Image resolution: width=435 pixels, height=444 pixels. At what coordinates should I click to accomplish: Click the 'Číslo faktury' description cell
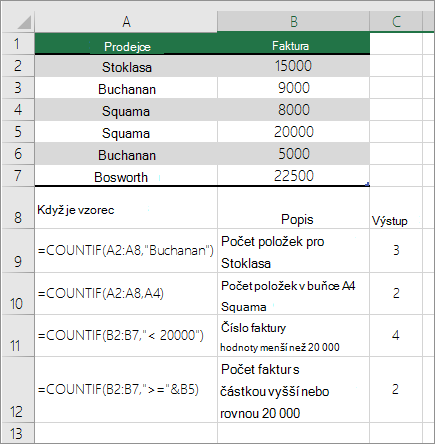coord(293,336)
